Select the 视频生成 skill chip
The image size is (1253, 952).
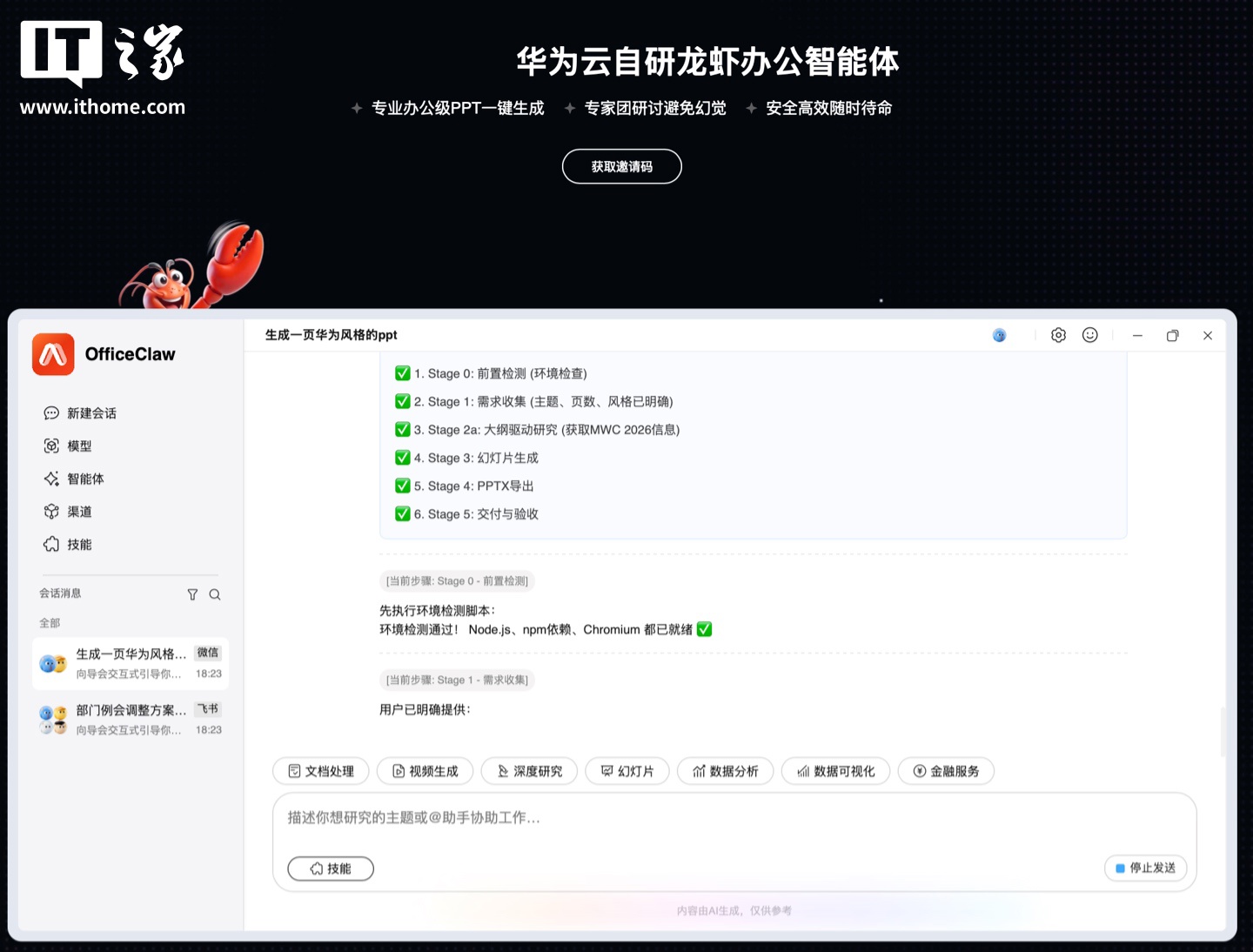tap(425, 771)
